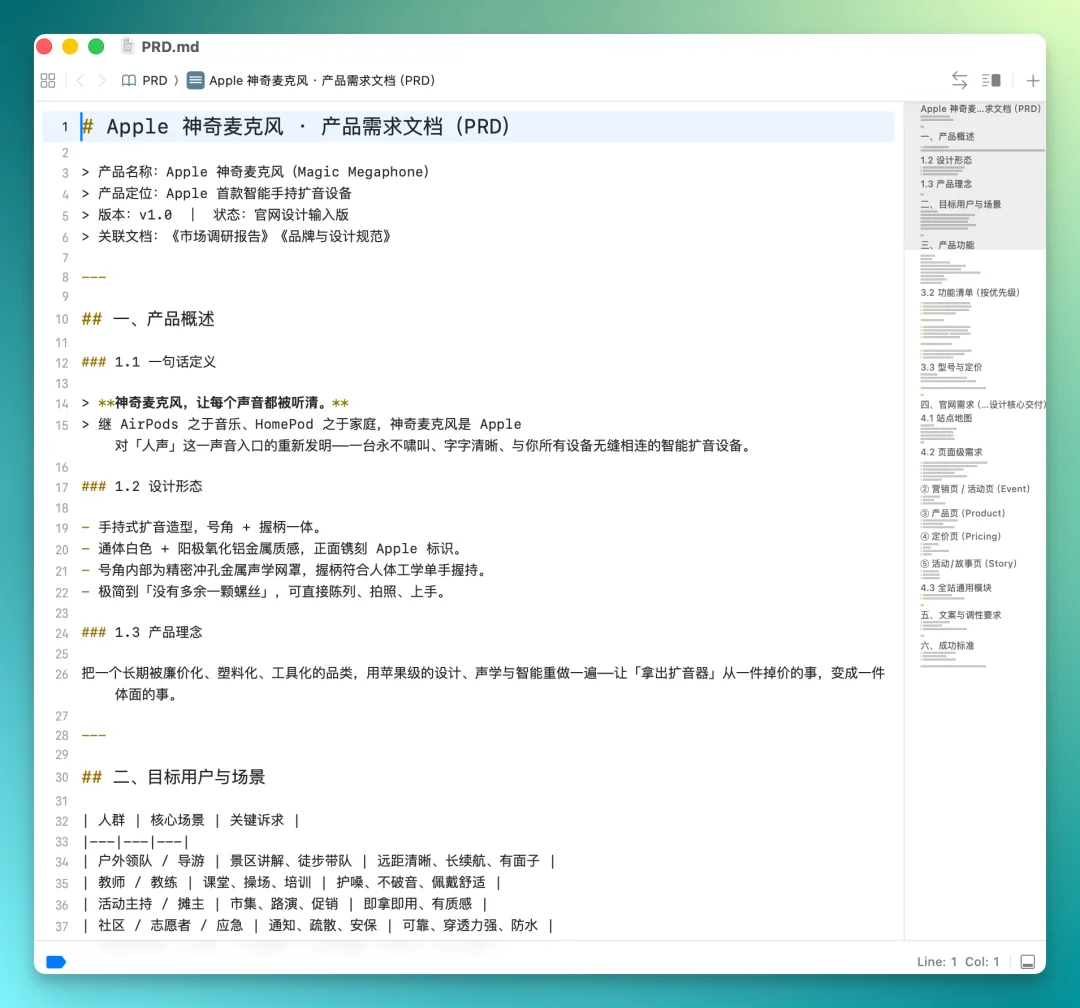
Task: Click the bullet starting '通体白色 + 阳极氧化铝金属质感'
Action: (x=272, y=548)
